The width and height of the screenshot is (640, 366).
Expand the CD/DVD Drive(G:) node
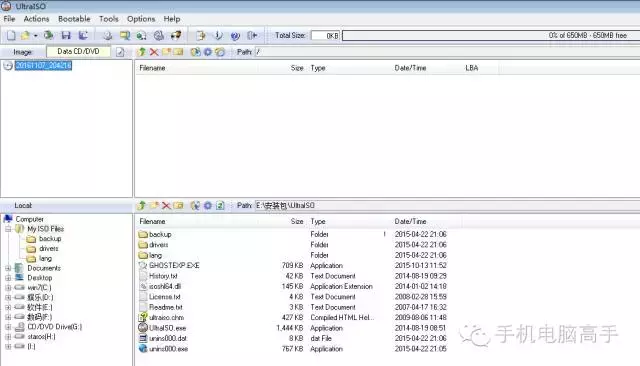click(x=8, y=327)
